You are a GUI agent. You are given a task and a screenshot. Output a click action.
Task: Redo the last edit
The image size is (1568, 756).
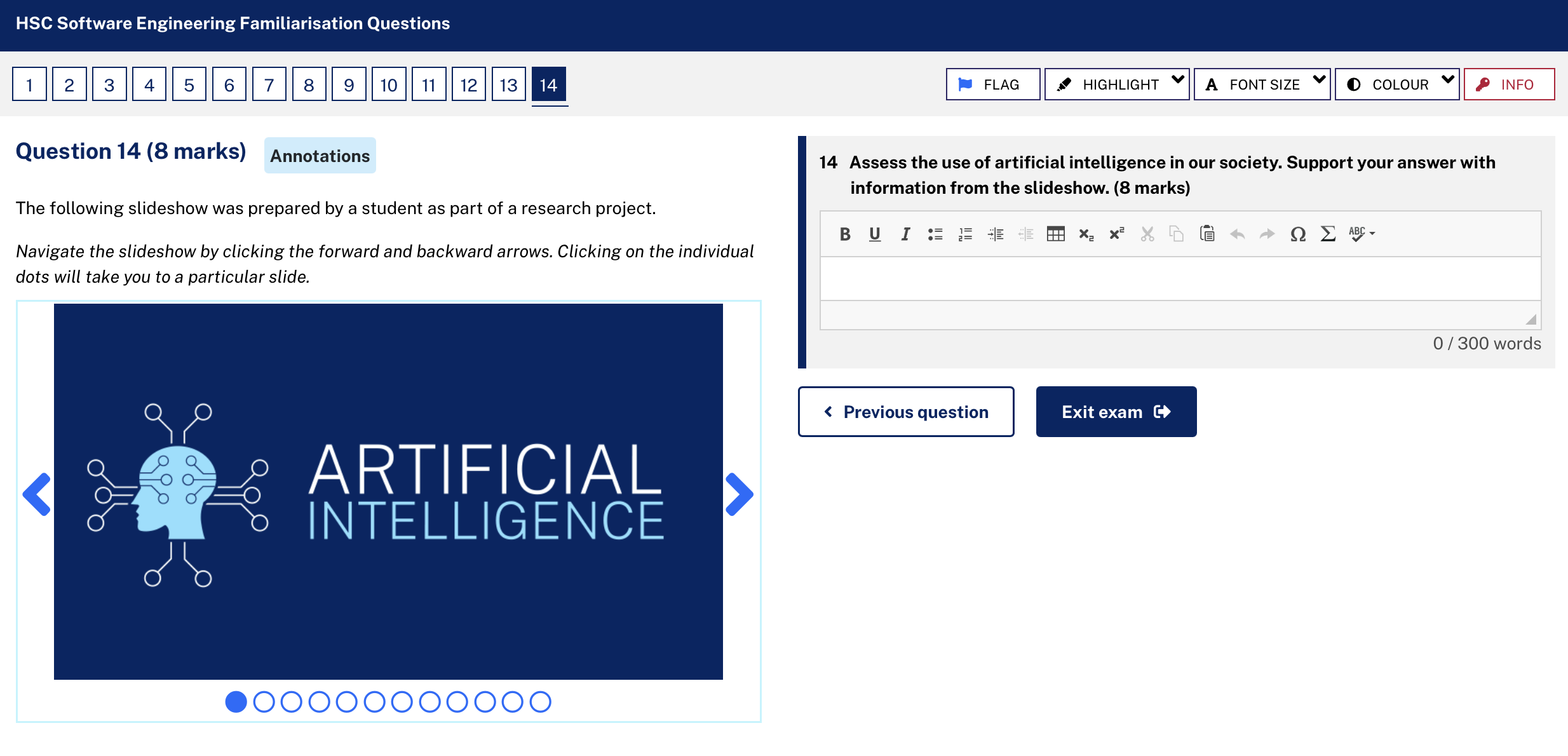pos(1267,234)
